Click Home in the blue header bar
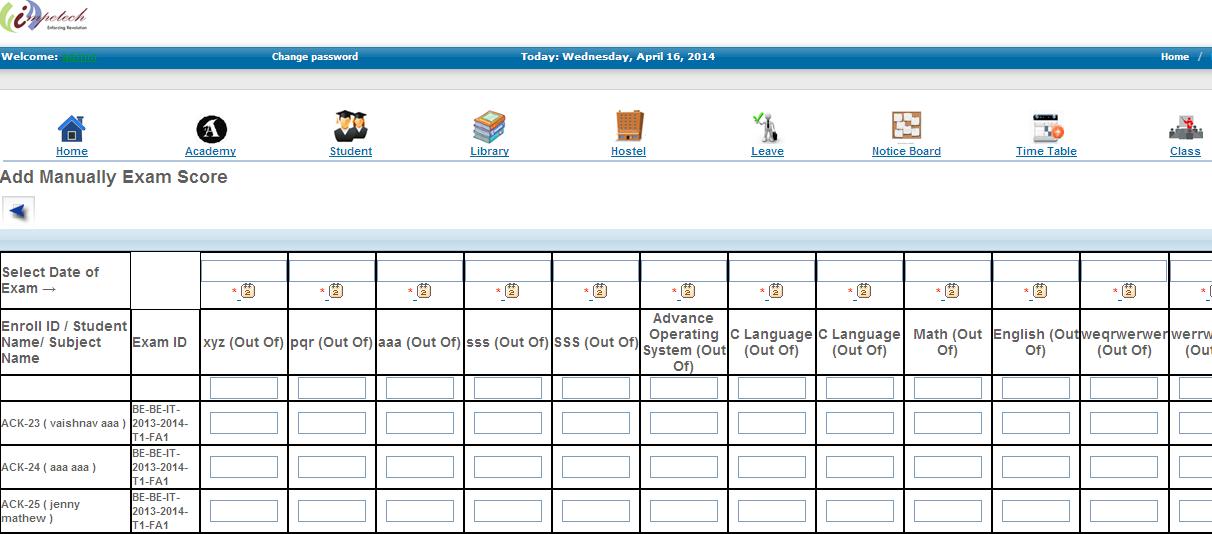The width and height of the screenshot is (1212, 534). 1175,57
